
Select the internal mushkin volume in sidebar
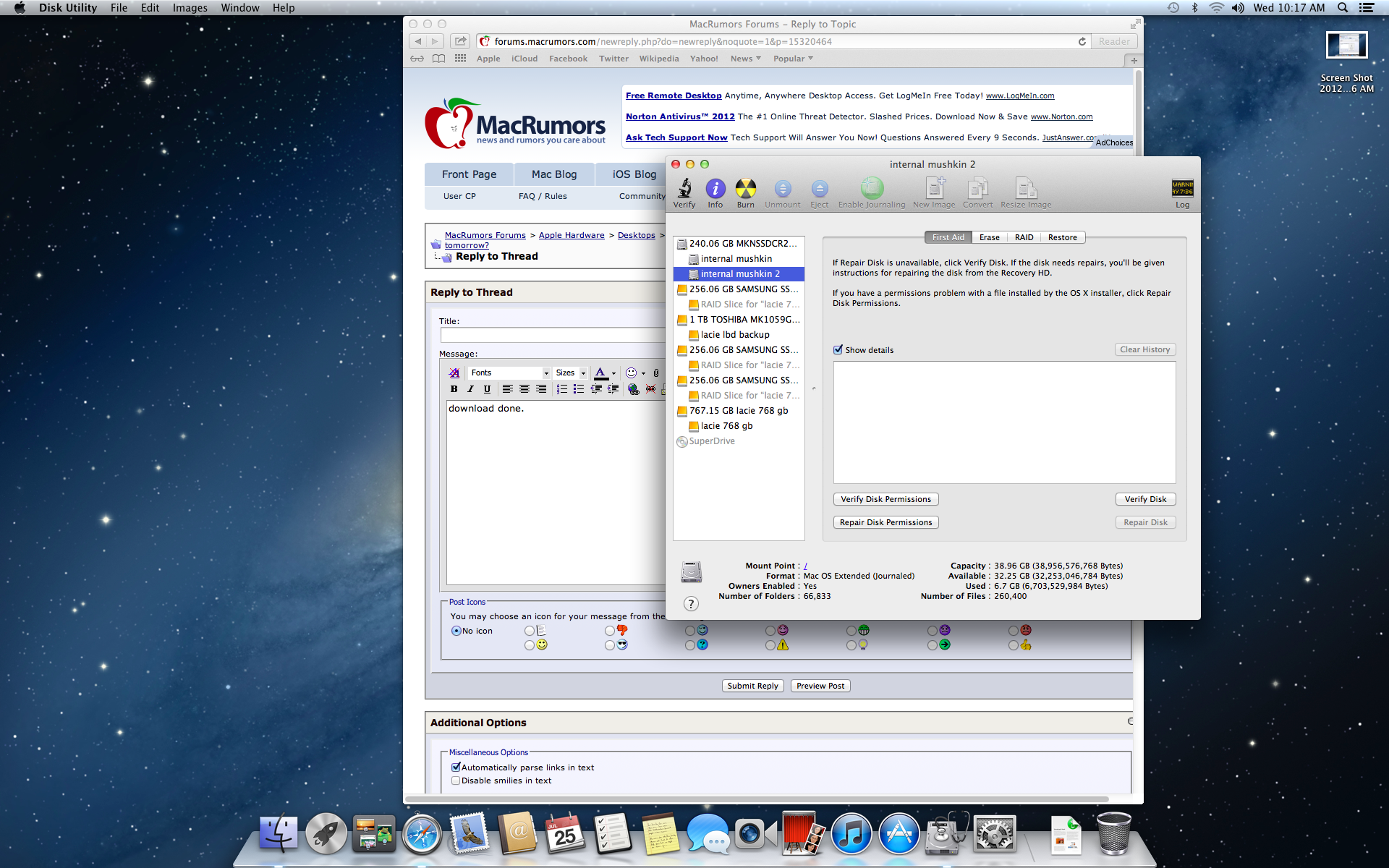click(x=736, y=258)
